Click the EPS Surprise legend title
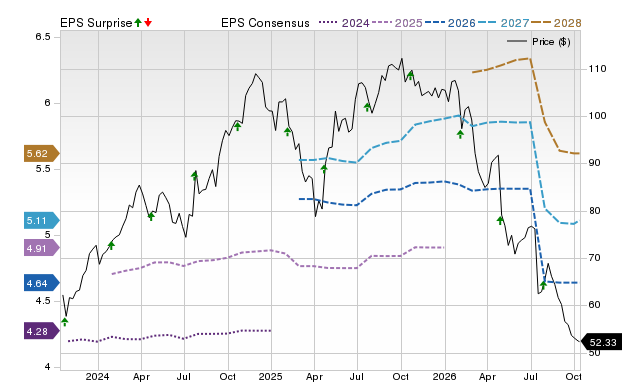 96,23
